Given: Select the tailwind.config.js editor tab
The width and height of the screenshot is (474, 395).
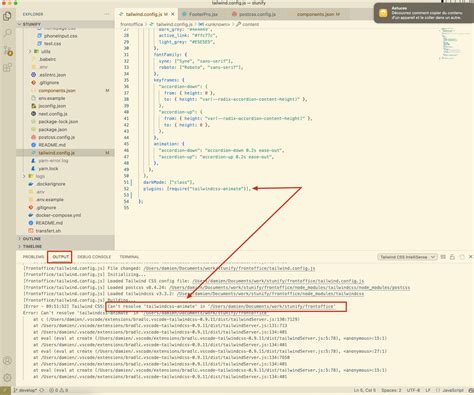Looking at the screenshot, I should click(x=144, y=14).
